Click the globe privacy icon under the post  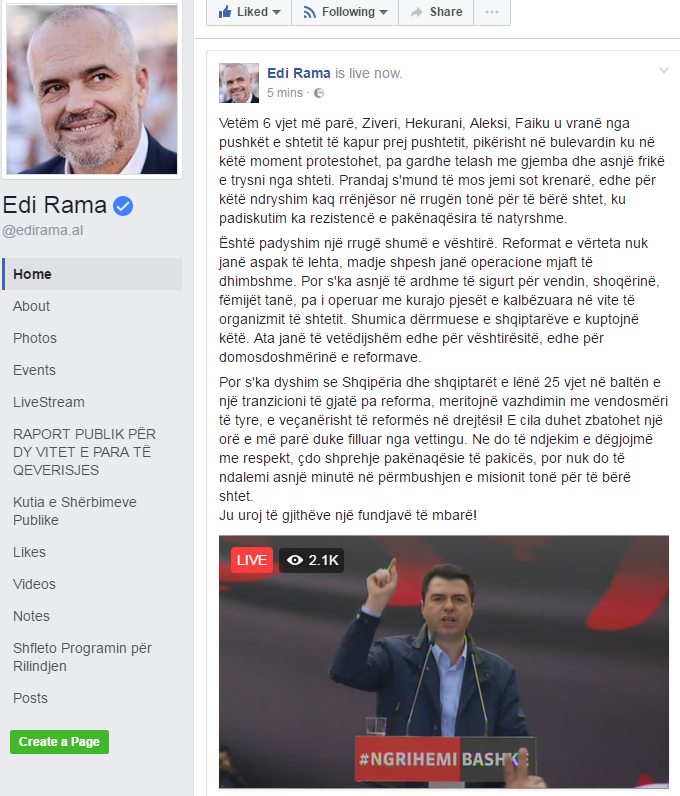coord(319,93)
